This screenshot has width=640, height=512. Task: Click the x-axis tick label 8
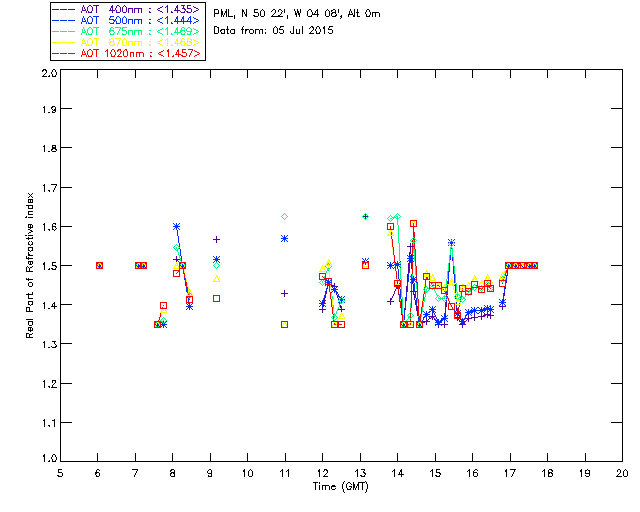173,474
